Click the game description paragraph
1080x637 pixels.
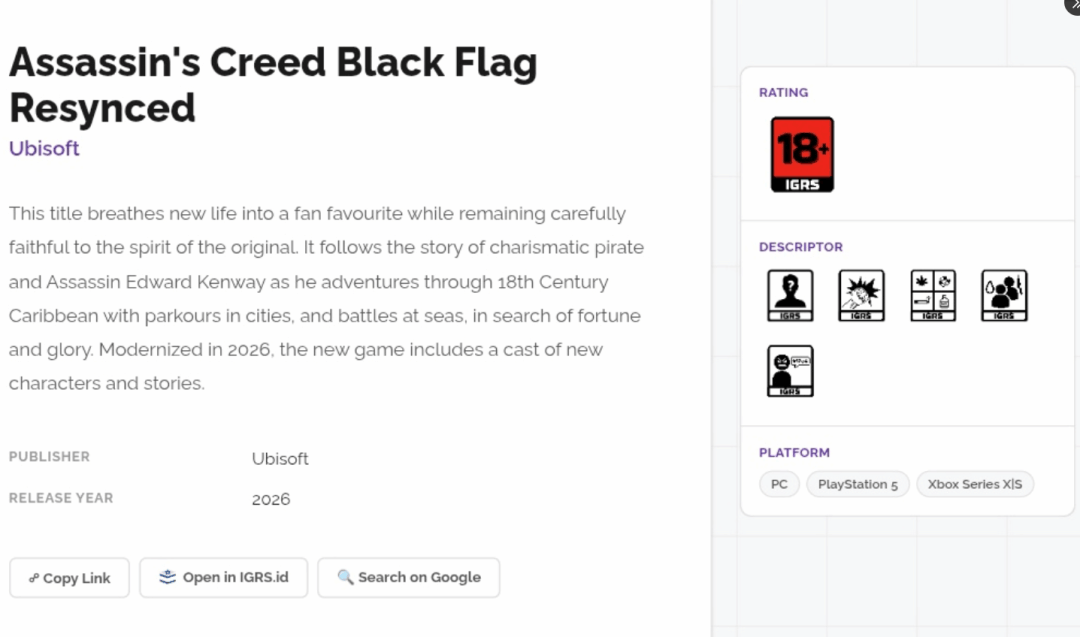click(326, 298)
